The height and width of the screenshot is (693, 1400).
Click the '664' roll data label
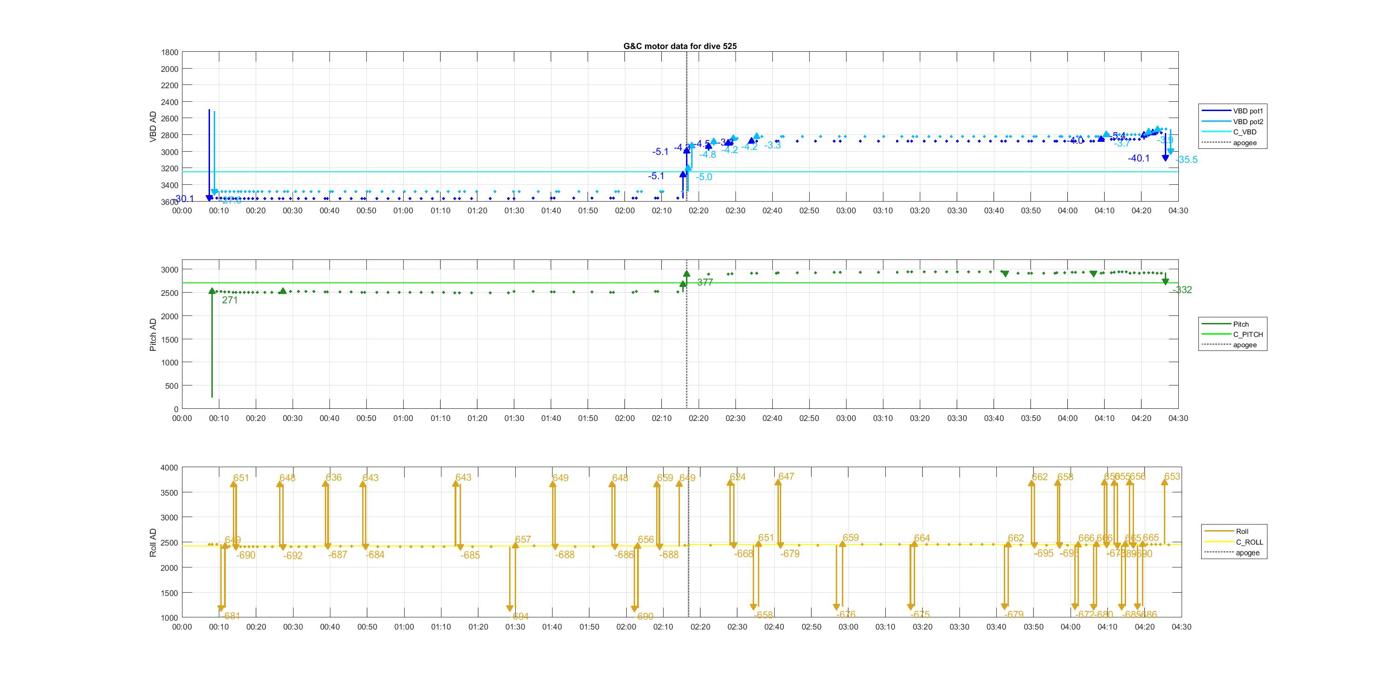tap(922, 539)
